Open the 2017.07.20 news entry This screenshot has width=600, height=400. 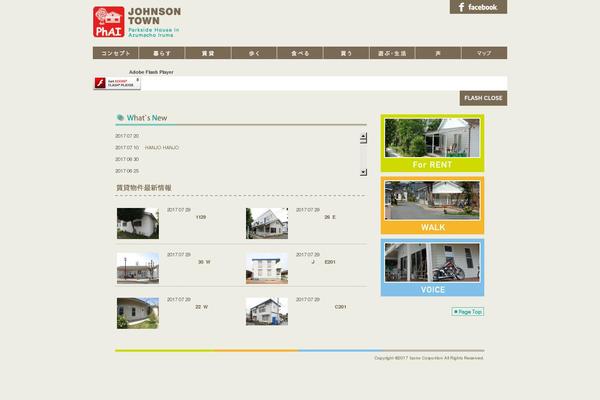point(127,136)
